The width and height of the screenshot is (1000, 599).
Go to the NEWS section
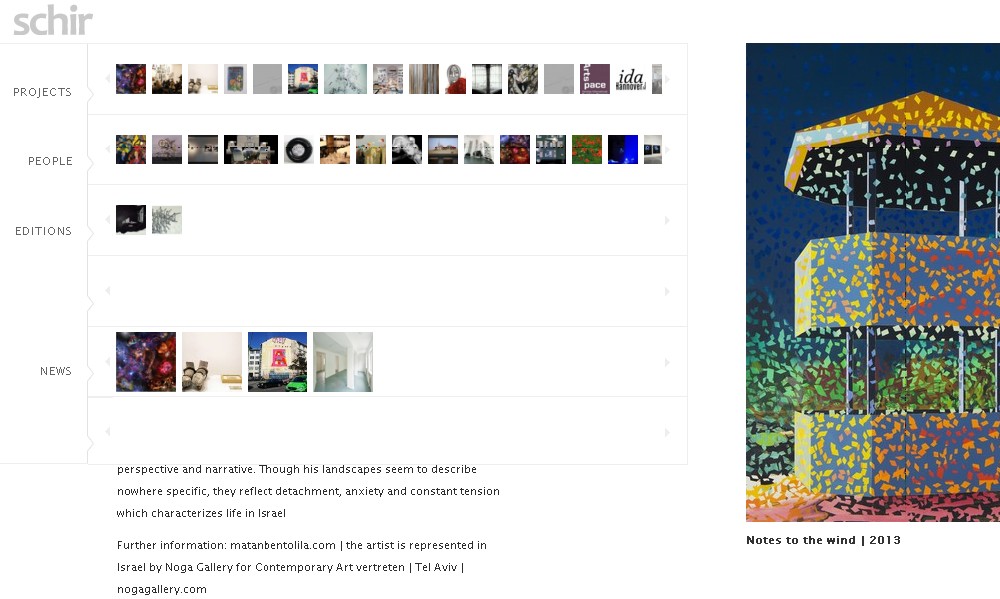[55, 371]
